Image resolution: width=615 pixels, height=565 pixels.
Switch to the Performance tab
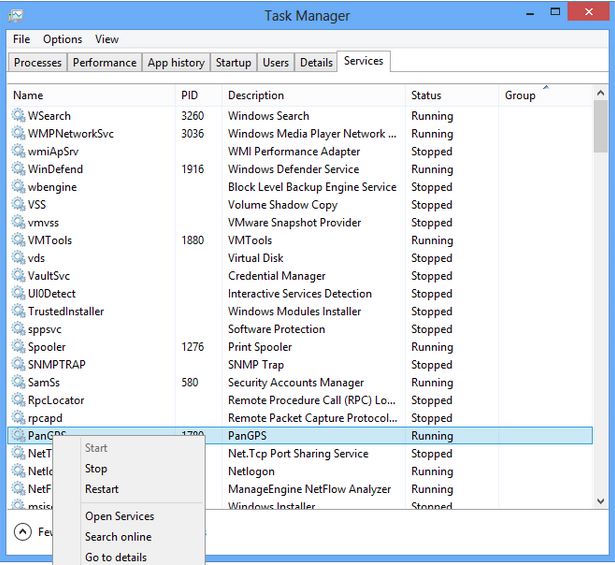coord(104,62)
